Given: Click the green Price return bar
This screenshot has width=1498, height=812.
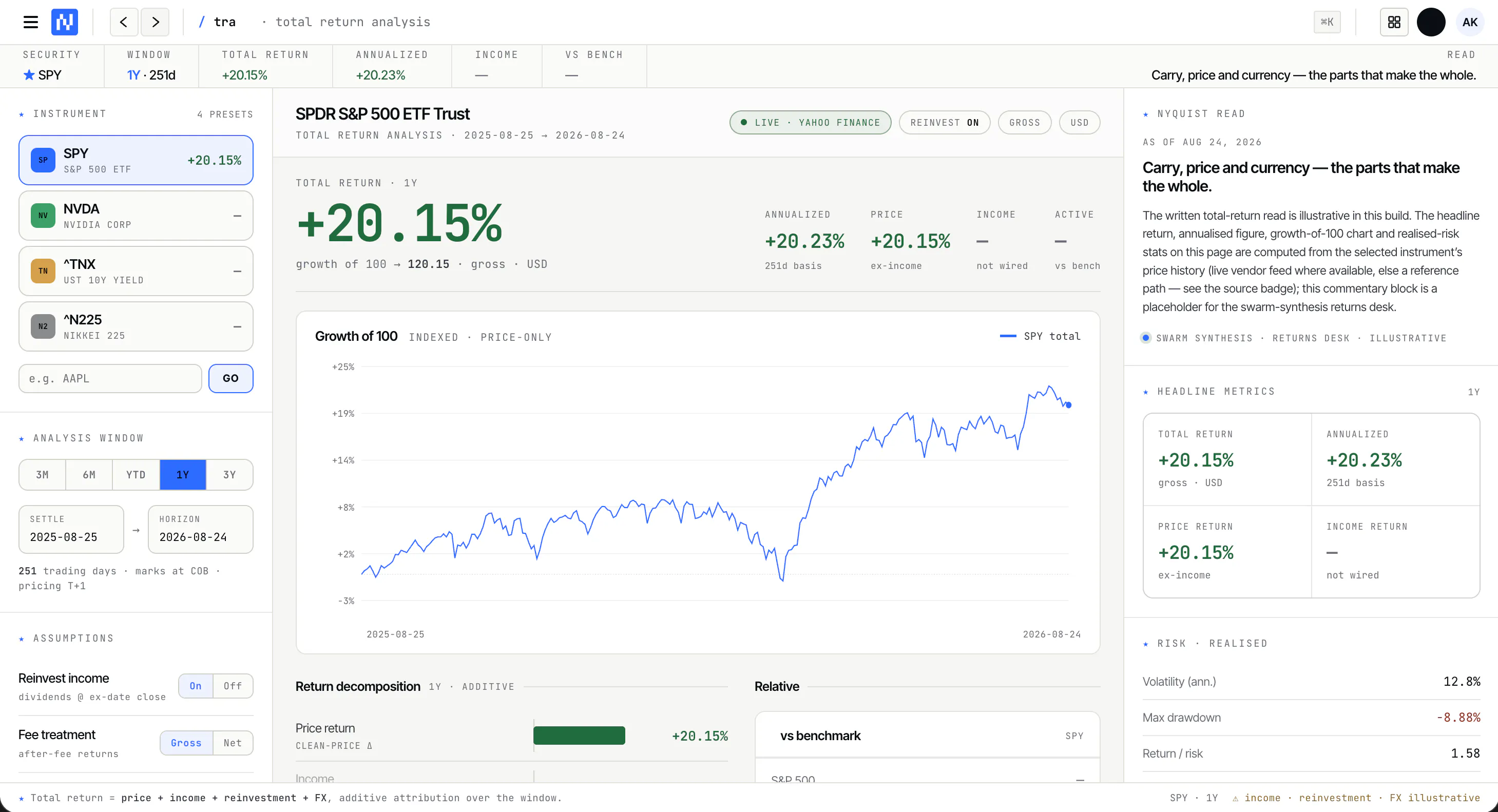Looking at the screenshot, I should tap(579, 736).
